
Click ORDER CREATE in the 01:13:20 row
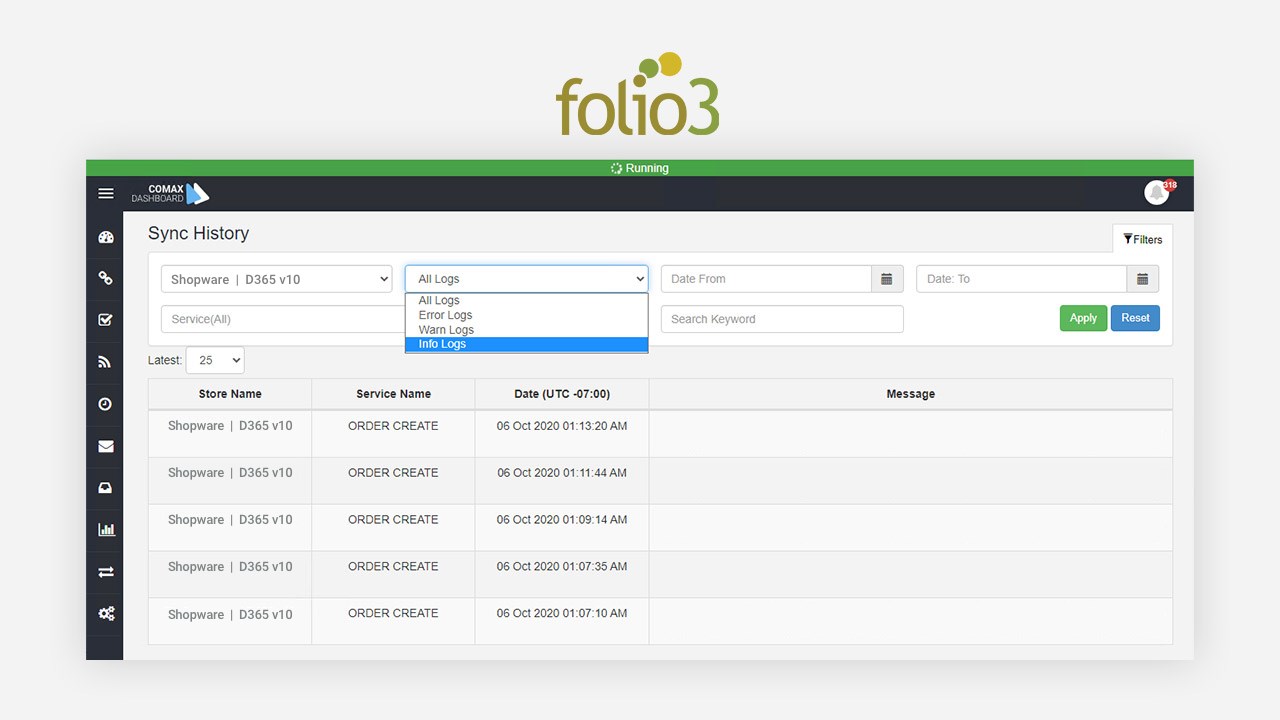pos(393,426)
